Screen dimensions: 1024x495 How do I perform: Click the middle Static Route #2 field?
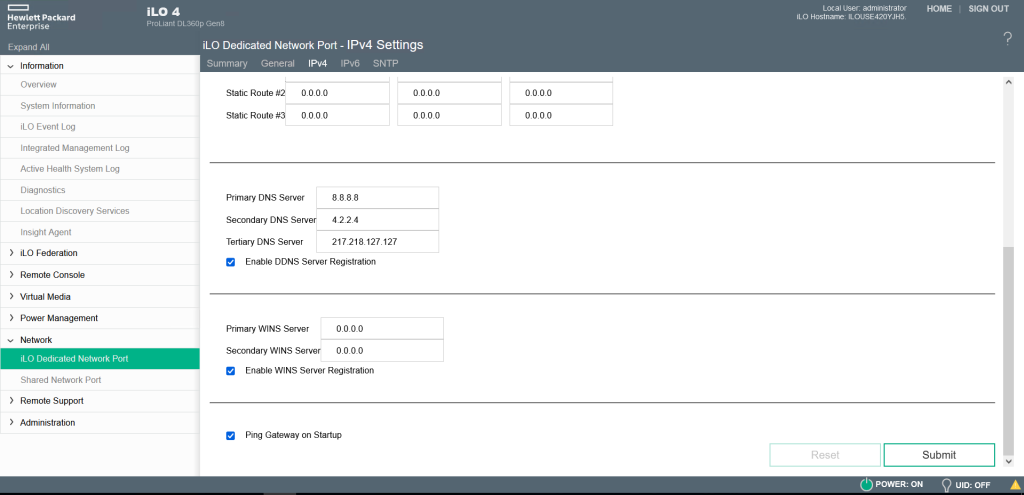(x=449, y=93)
